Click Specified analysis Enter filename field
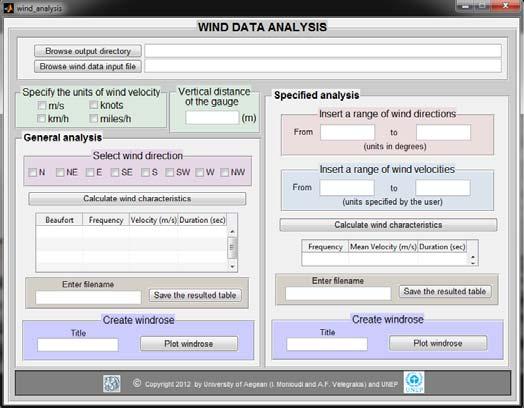Image resolution: width=524 pixels, height=408 pixels. (x=338, y=294)
